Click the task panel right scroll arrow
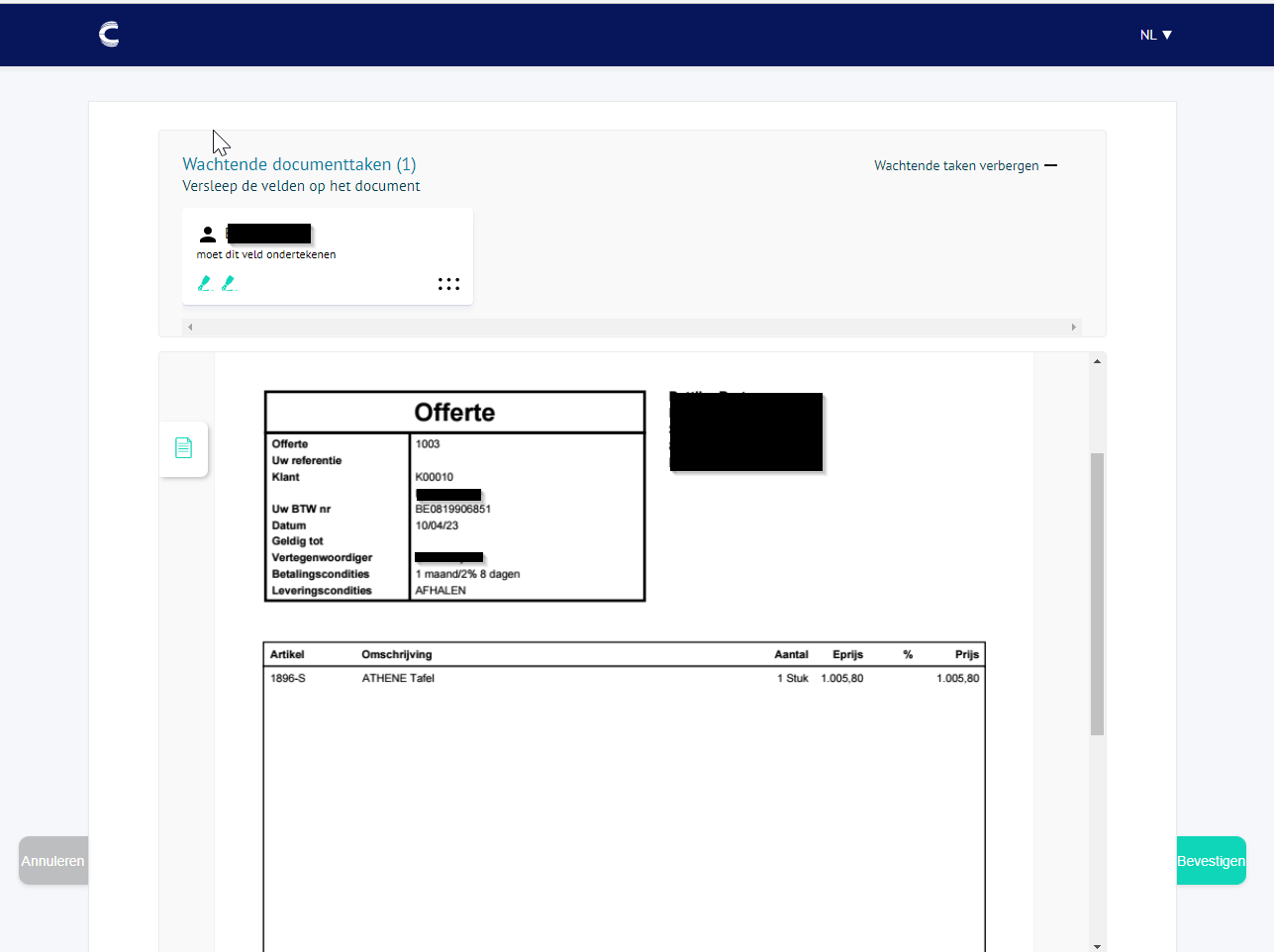 1073,327
